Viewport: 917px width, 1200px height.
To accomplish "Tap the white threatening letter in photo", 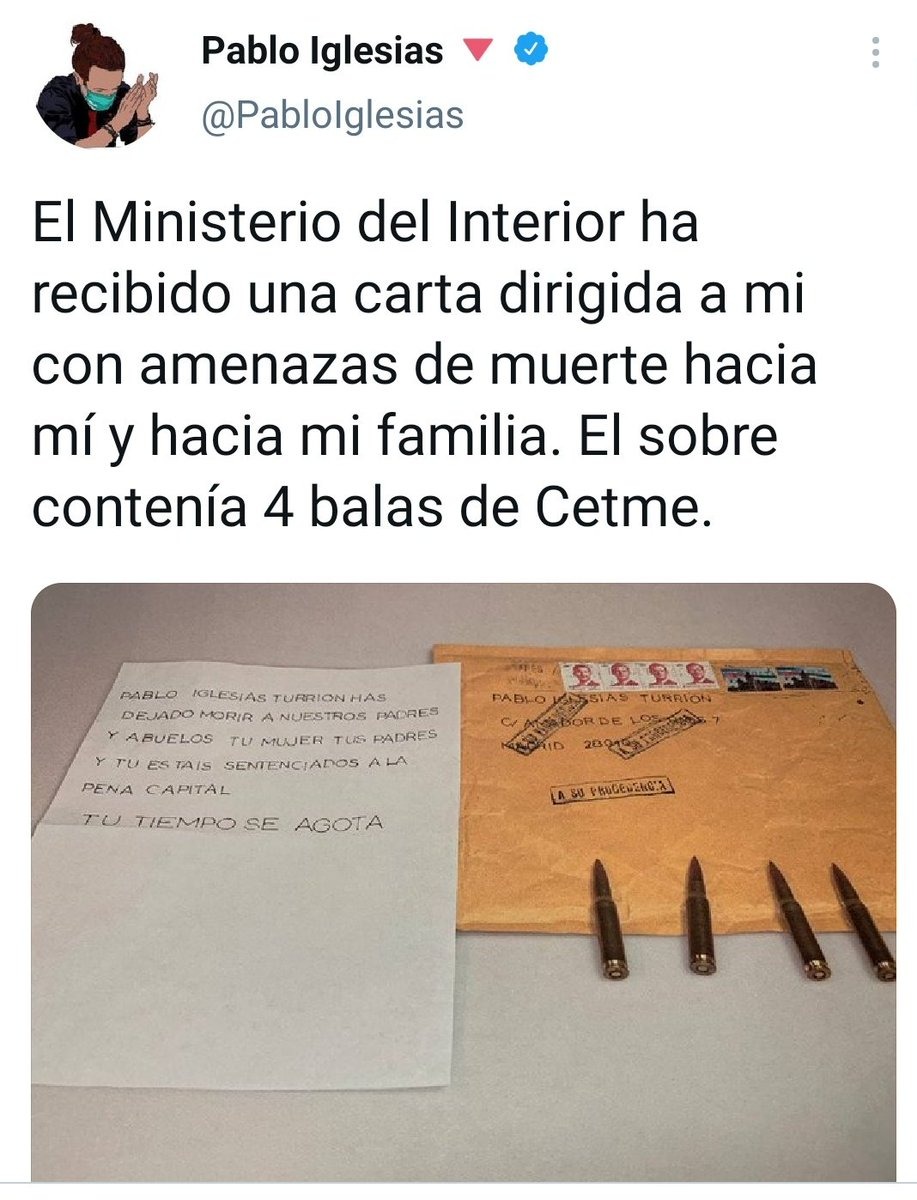I will 246,870.
